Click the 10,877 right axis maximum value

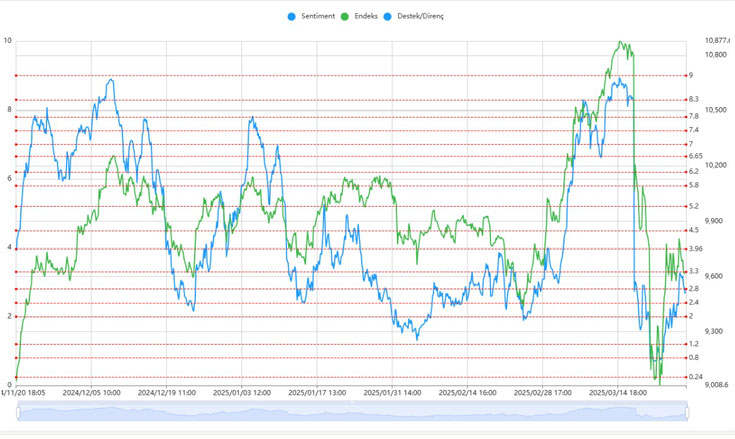(x=717, y=40)
